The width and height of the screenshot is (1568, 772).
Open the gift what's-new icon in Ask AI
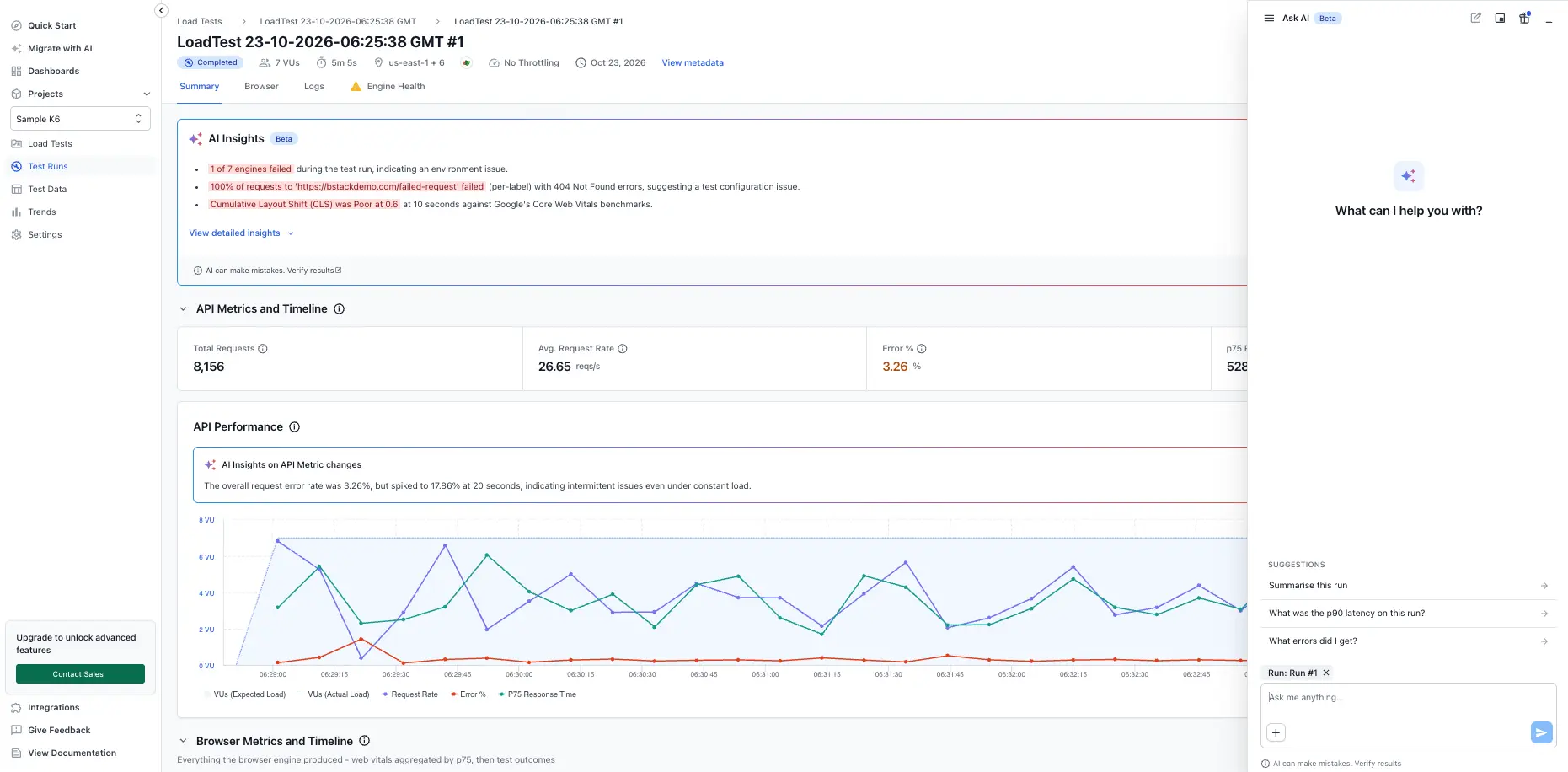pos(1524,18)
